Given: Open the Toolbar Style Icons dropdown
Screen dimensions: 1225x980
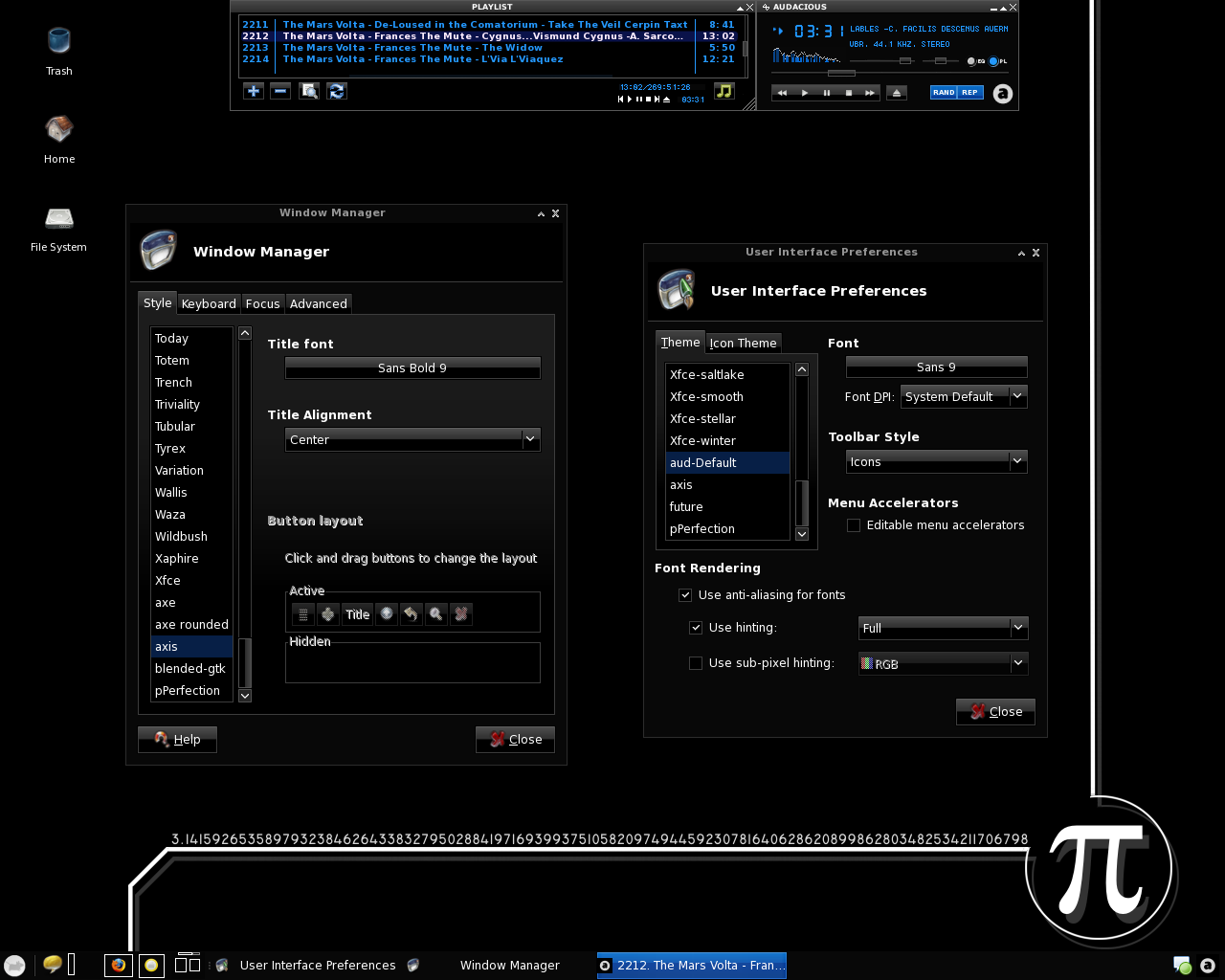Looking at the screenshot, I should point(937,461).
